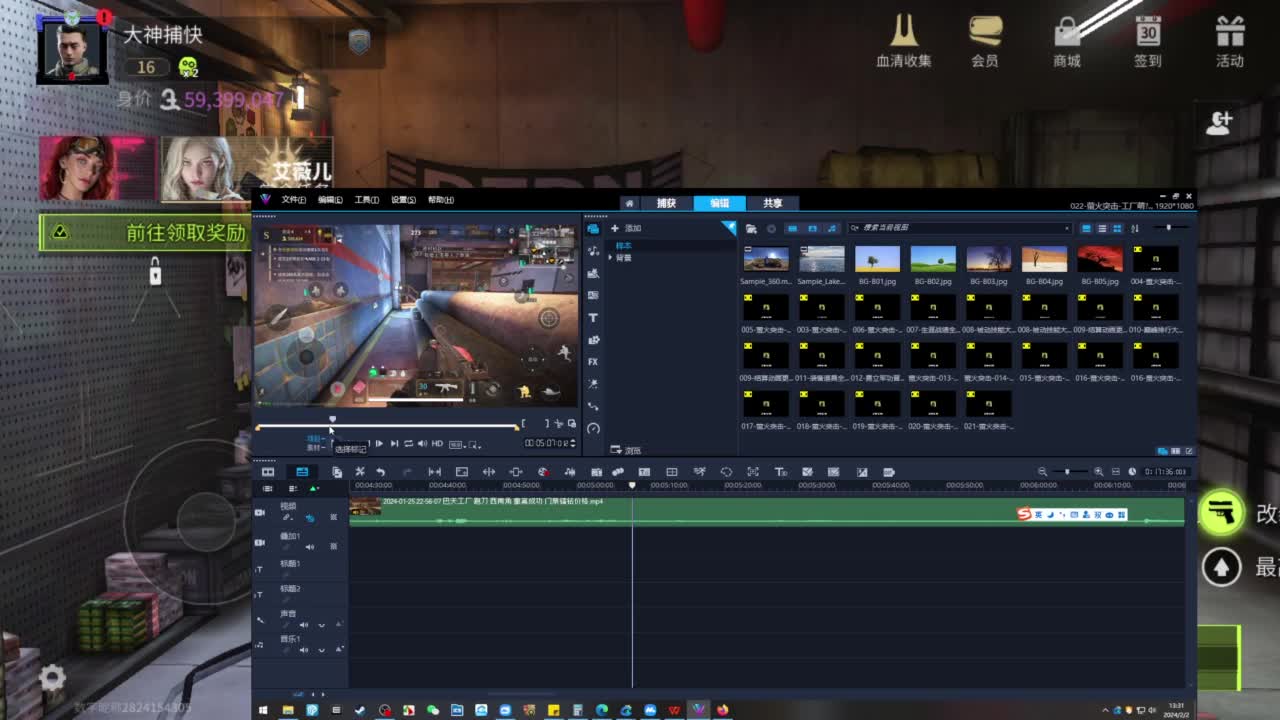Open the 设置 menu
1280x720 pixels.
point(403,200)
